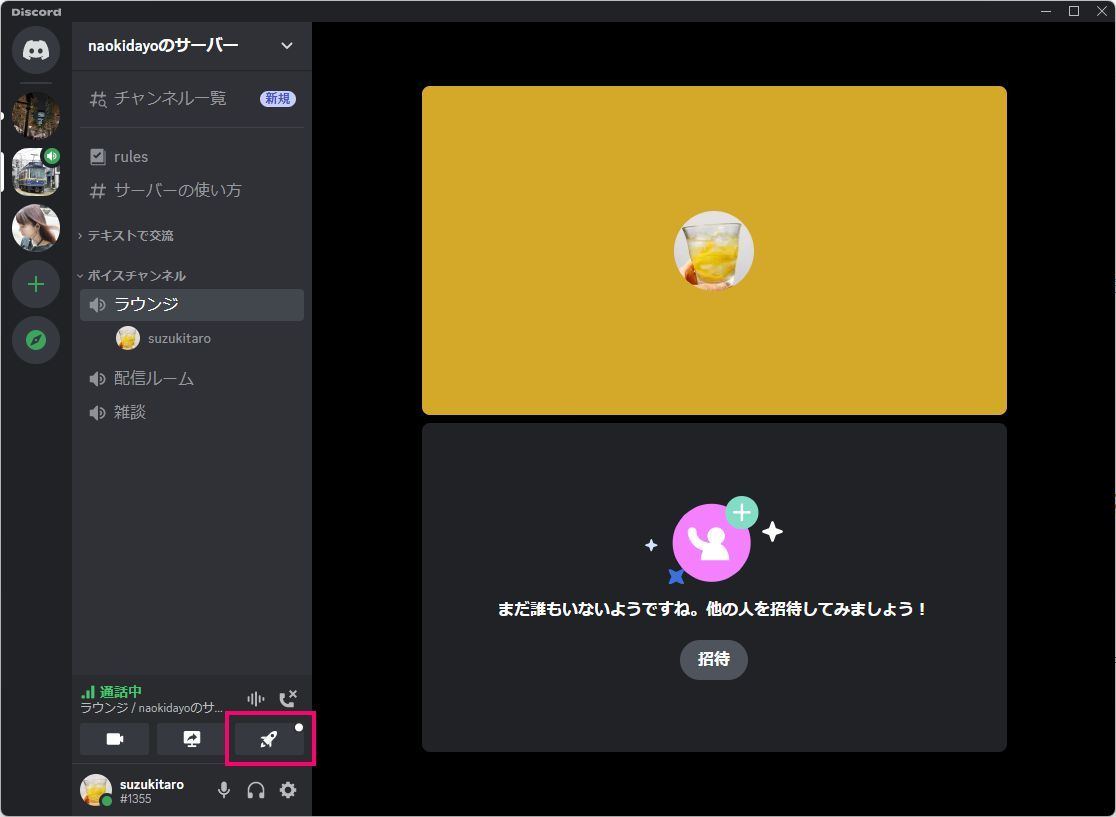This screenshot has width=1116, height=817.
Task: Click the speaker icon beside 雑談
Action: click(98, 413)
